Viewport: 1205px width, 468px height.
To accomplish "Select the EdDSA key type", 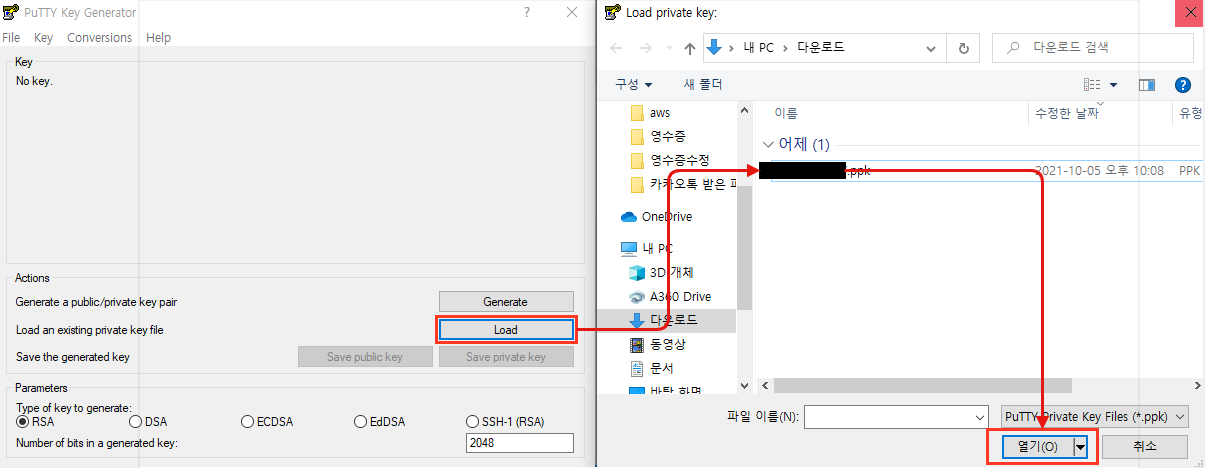I will (x=381, y=422).
